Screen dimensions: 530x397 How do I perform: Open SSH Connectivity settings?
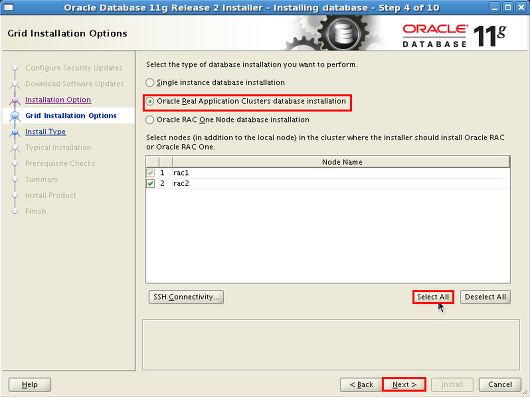point(186,297)
